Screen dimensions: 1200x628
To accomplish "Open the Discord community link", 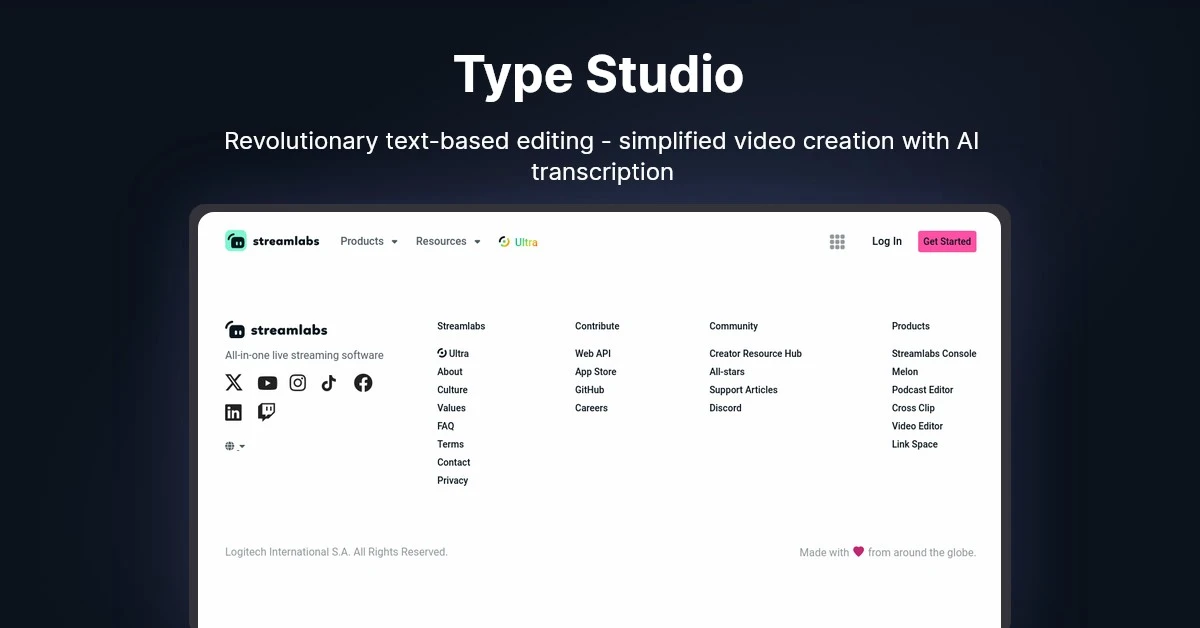I will click(725, 407).
